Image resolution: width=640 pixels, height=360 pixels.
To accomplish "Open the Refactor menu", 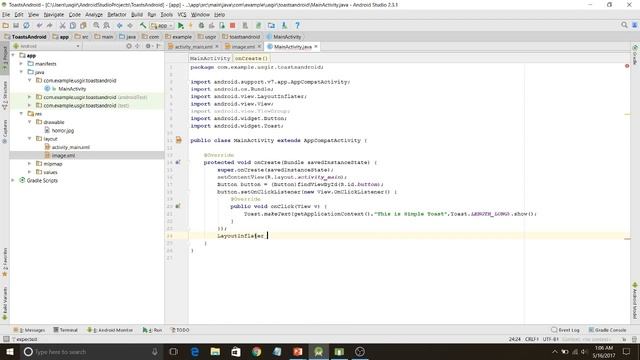I will pyautogui.click(x=117, y=15).
